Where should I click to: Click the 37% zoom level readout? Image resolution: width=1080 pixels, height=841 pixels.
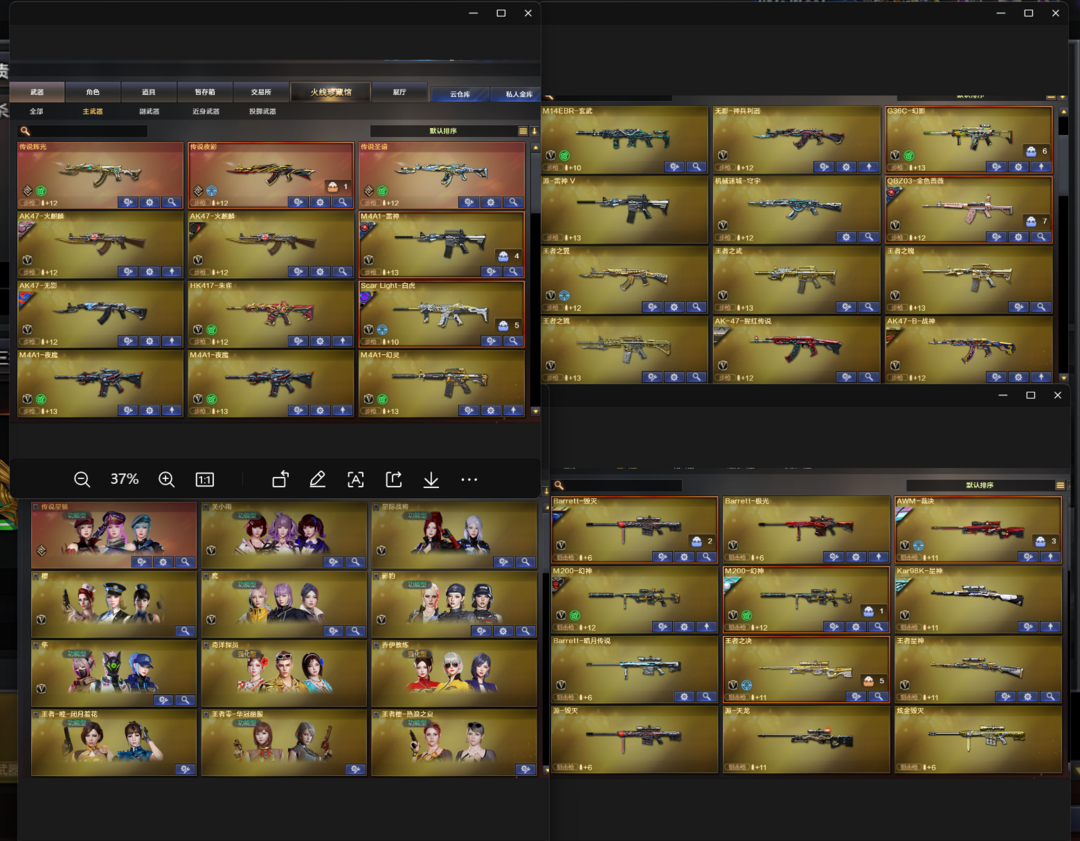[125, 479]
